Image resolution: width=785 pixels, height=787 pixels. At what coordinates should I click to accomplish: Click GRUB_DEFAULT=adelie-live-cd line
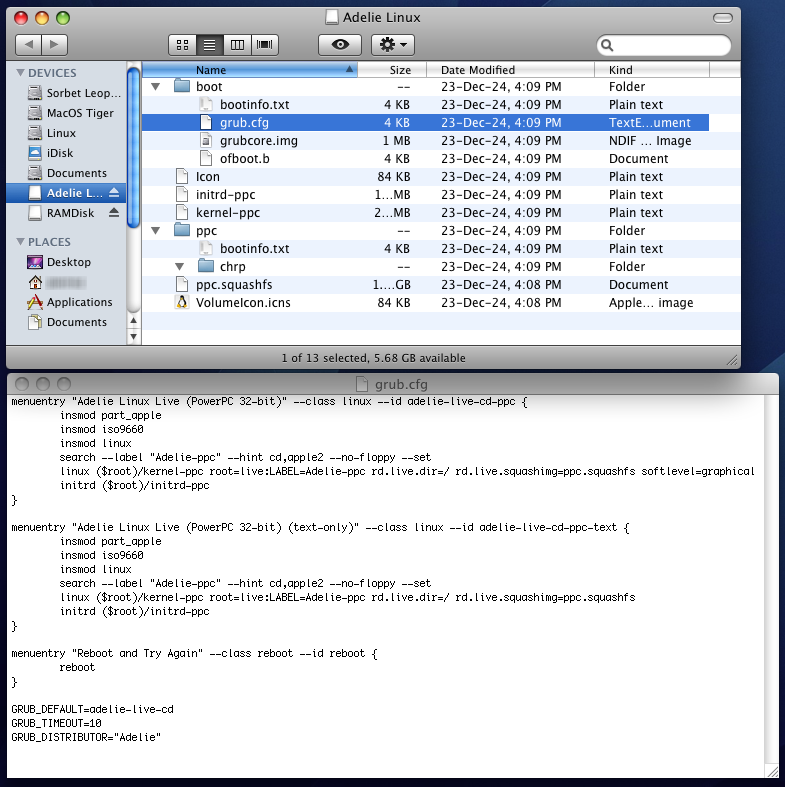point(92,709)
